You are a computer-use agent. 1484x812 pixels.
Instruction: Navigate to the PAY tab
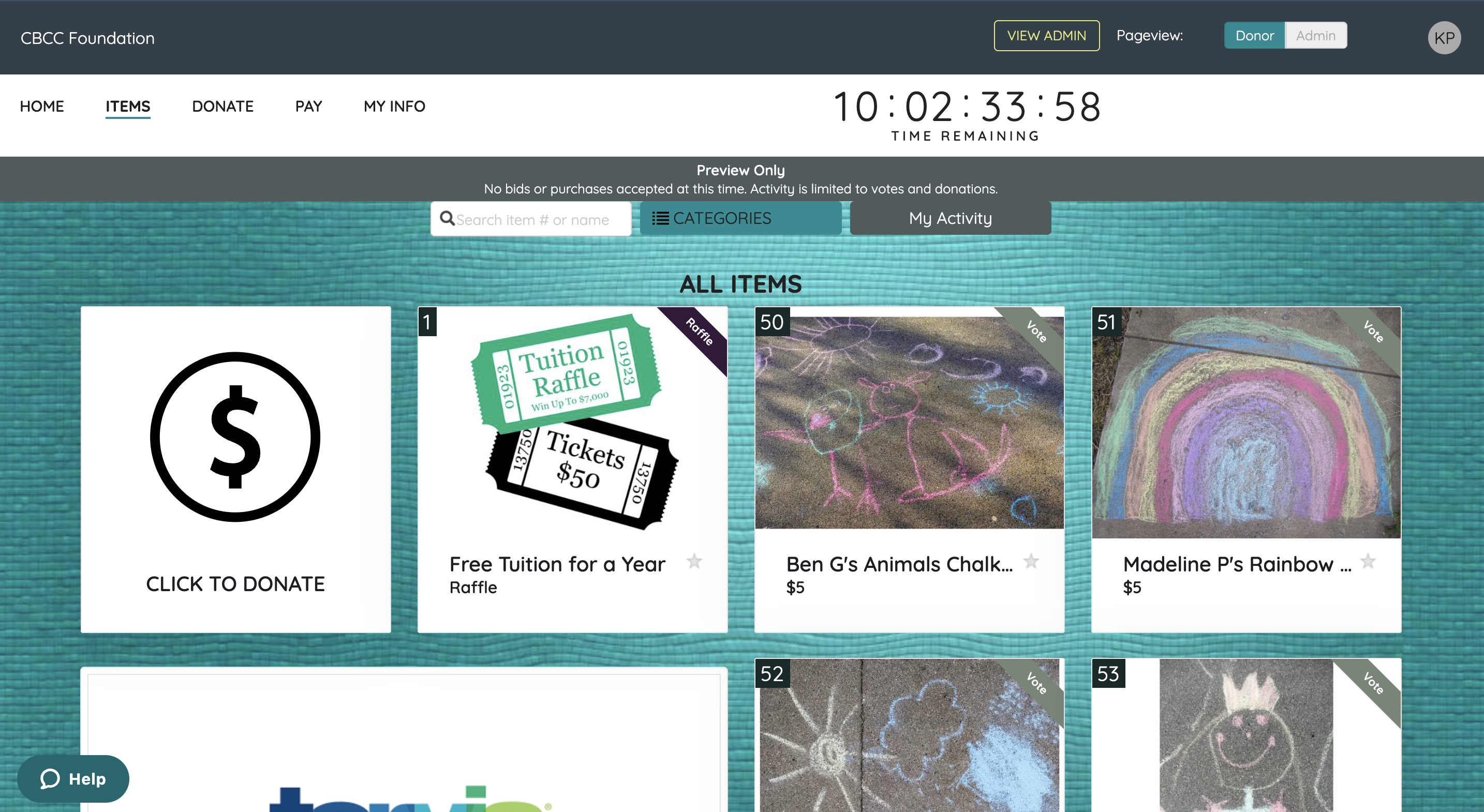[x=308, y=107]
